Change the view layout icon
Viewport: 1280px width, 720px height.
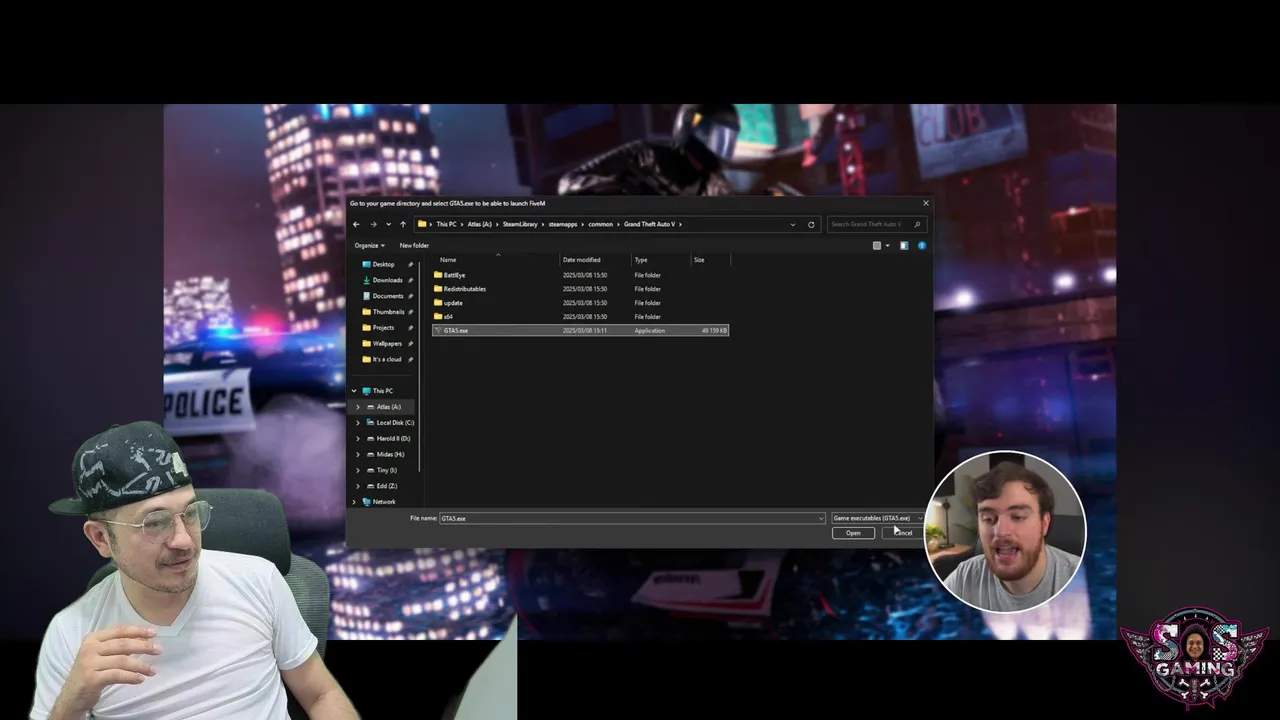tap(877, 245)
